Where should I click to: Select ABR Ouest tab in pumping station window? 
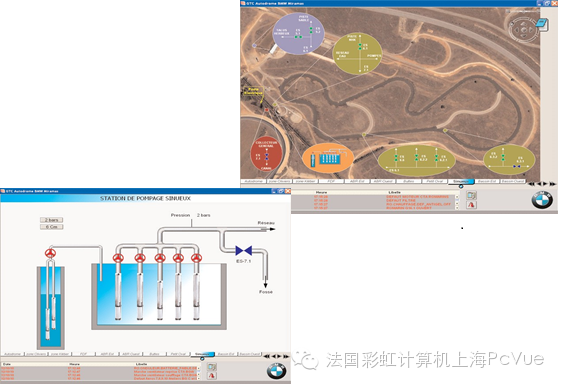[x=131, y=354]
